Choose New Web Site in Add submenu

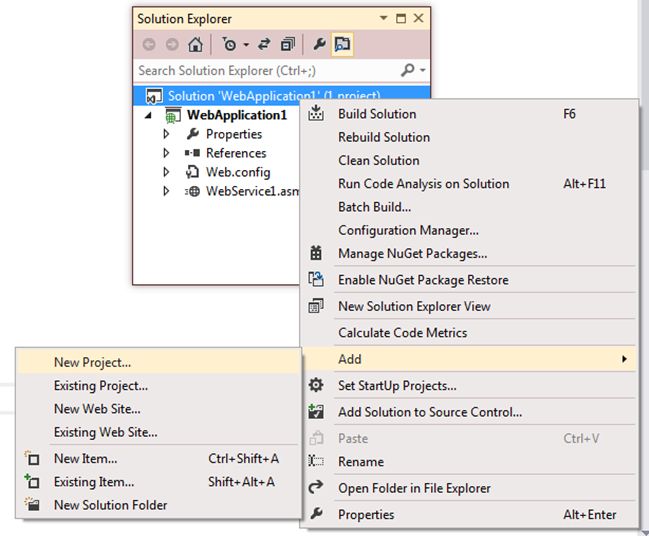click(x=159, y=409)
